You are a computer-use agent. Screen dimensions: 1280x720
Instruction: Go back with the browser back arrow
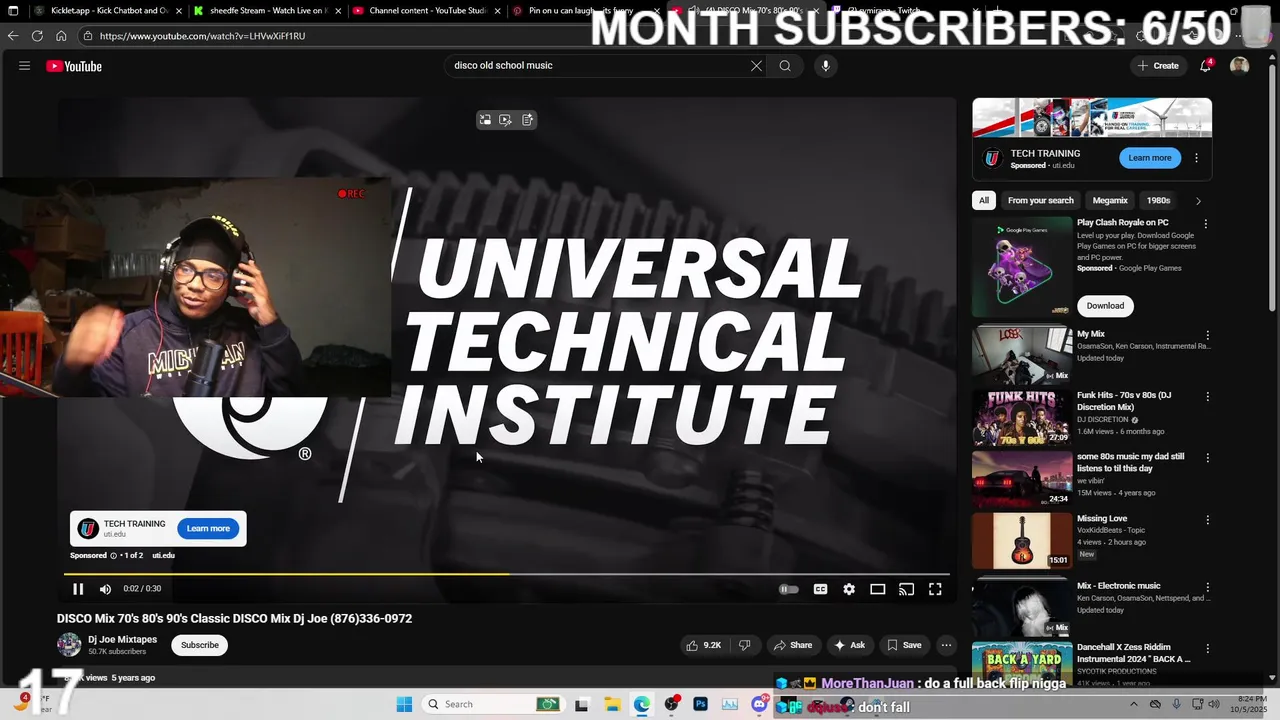pyautogui.click(x=12, y=35)
